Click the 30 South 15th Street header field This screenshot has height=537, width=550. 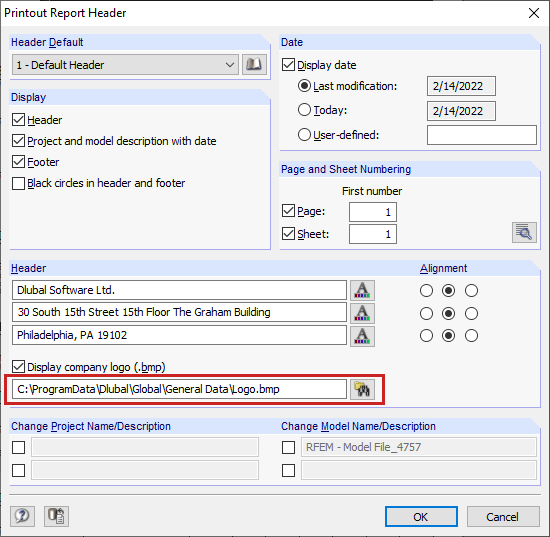coord(179,312)
